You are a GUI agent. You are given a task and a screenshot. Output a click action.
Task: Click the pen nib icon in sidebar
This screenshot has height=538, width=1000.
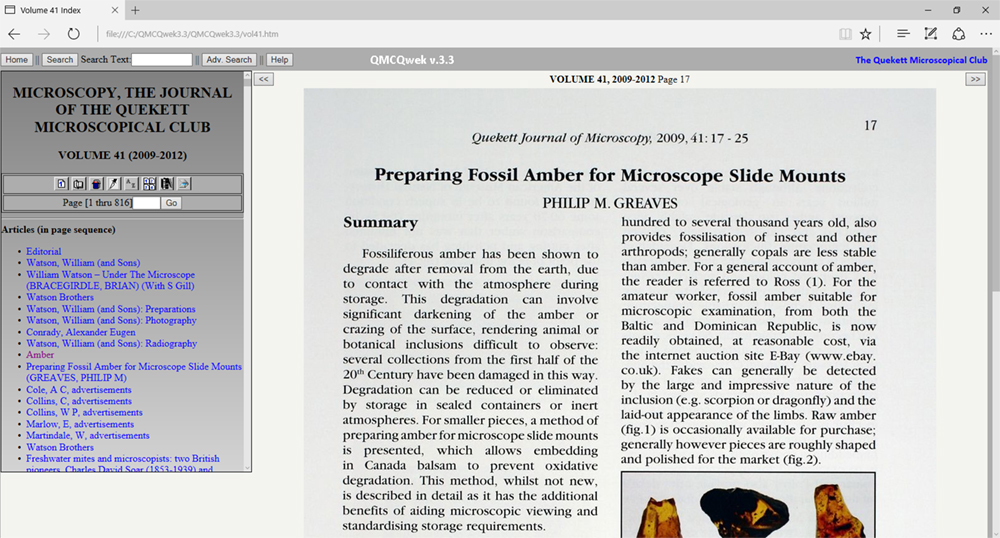114,184
